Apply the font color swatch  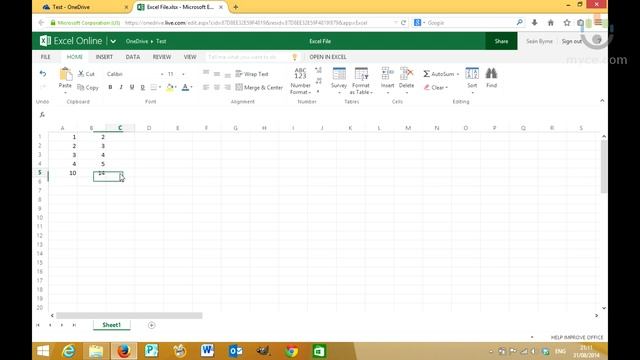click(185, 87)
